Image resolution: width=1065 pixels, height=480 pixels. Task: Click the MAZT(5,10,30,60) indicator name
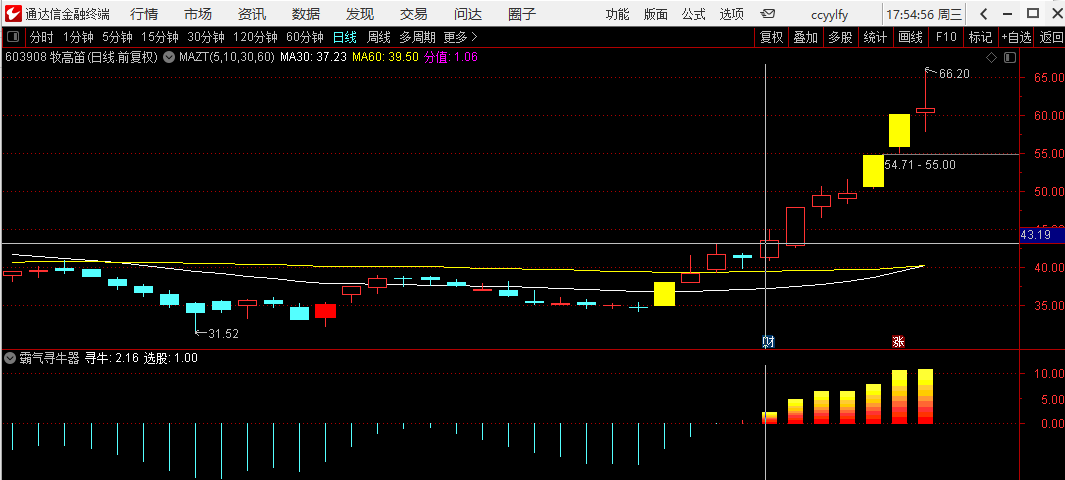(227, 58)
